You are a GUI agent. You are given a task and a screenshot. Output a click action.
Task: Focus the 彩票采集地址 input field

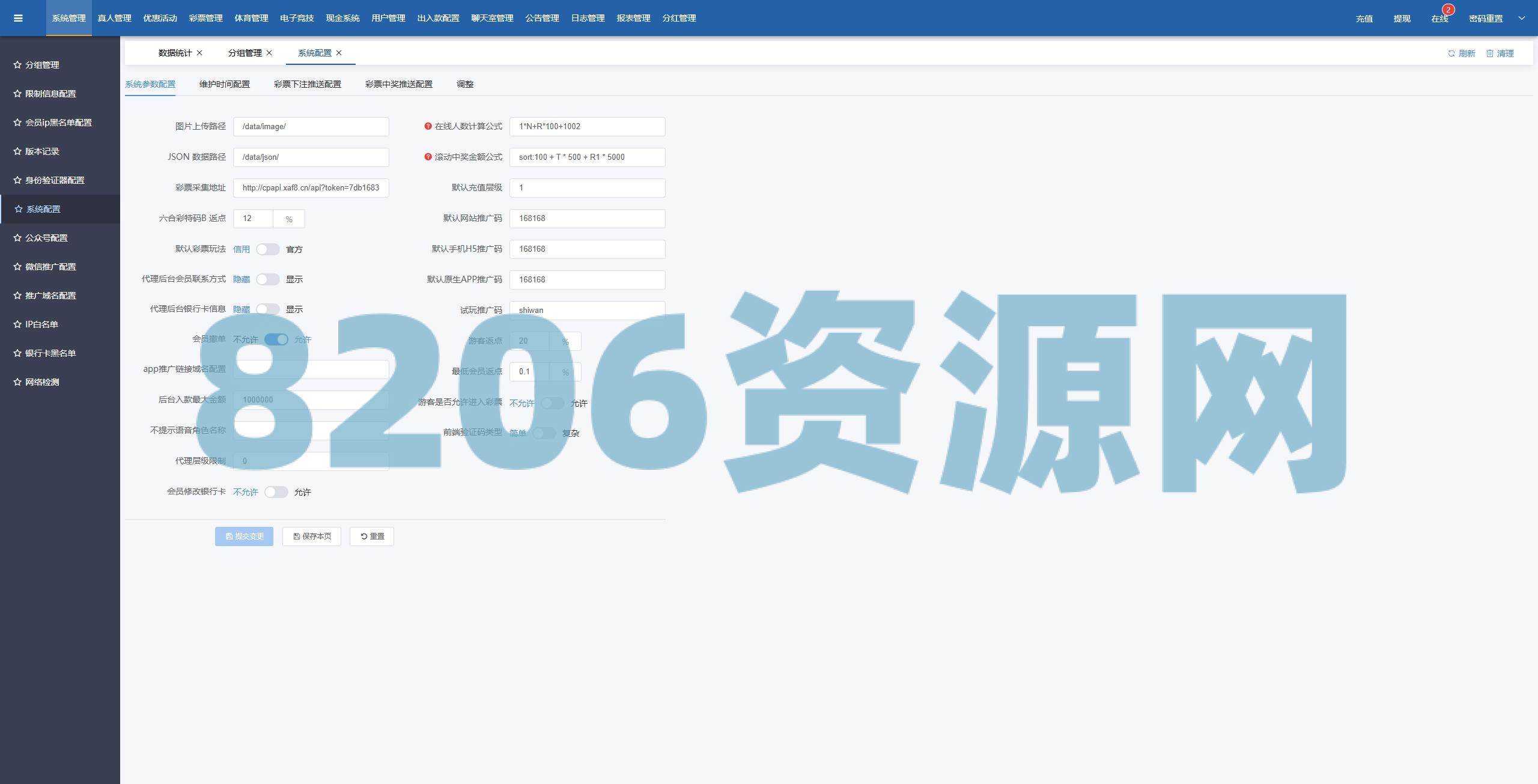tap(311, 188)
